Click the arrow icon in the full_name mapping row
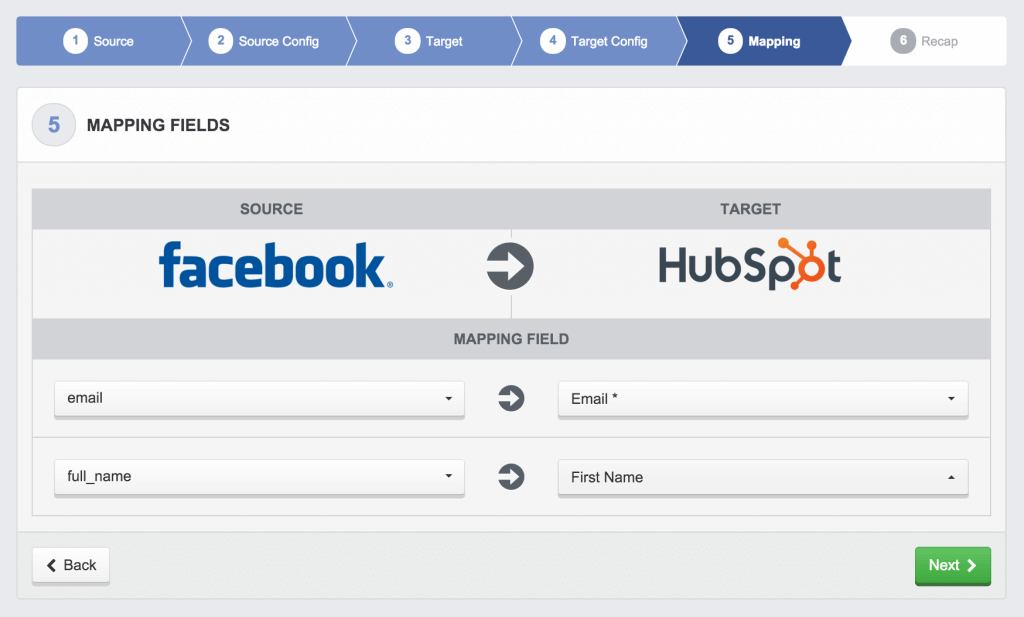 pyautogui.click(x=511, y=477)
